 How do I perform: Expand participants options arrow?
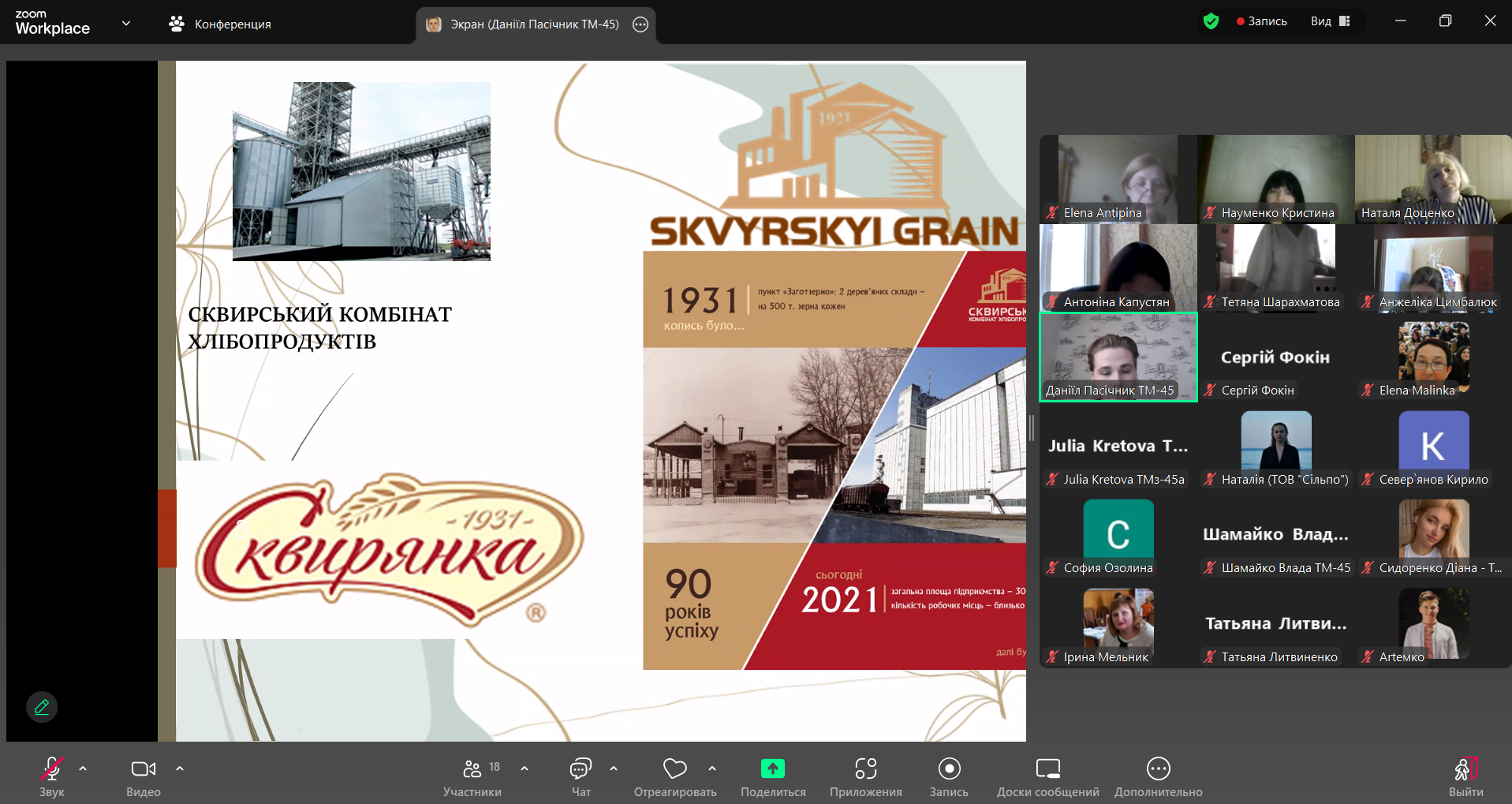[525, 768]
